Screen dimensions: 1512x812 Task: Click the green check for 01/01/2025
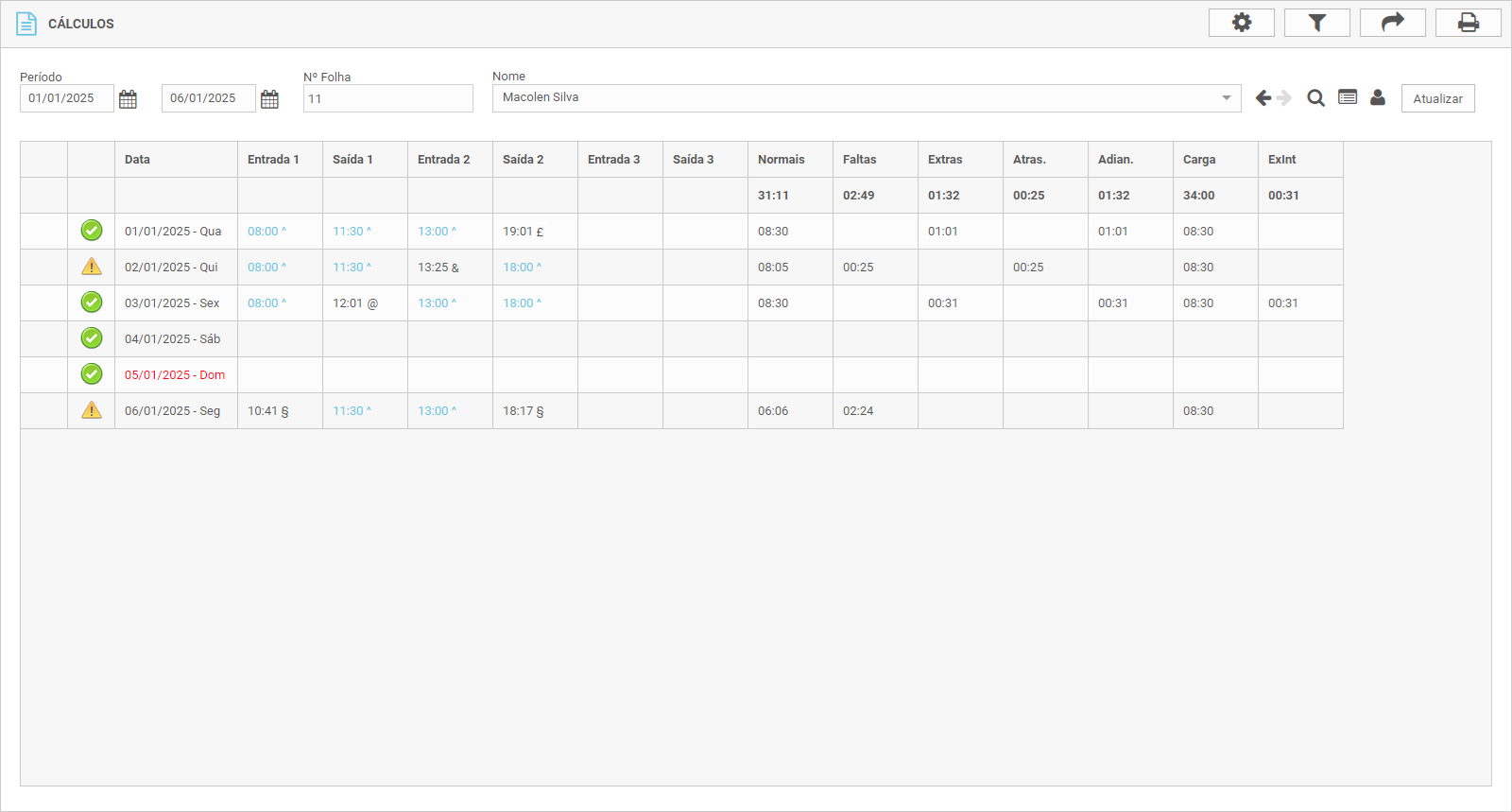92,231
